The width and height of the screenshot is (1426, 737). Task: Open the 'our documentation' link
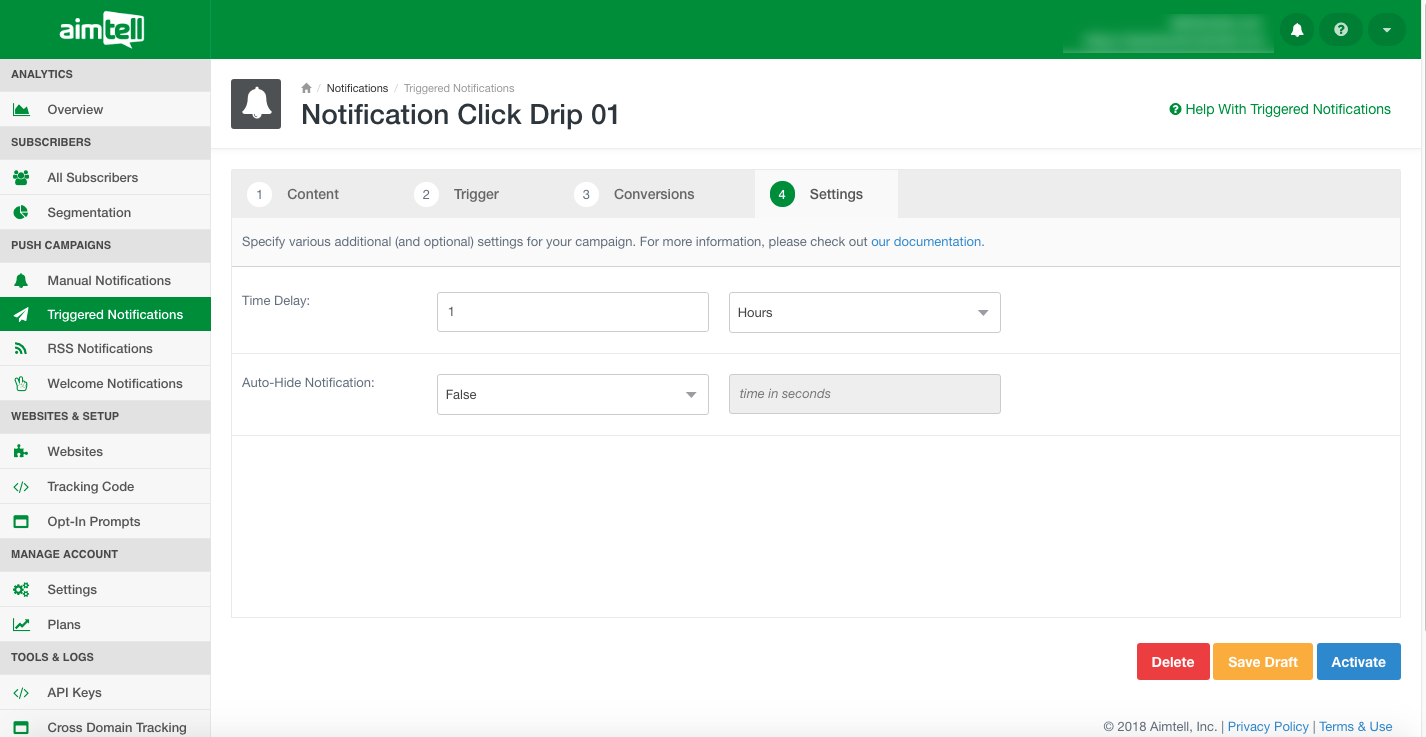pos(926,242)
